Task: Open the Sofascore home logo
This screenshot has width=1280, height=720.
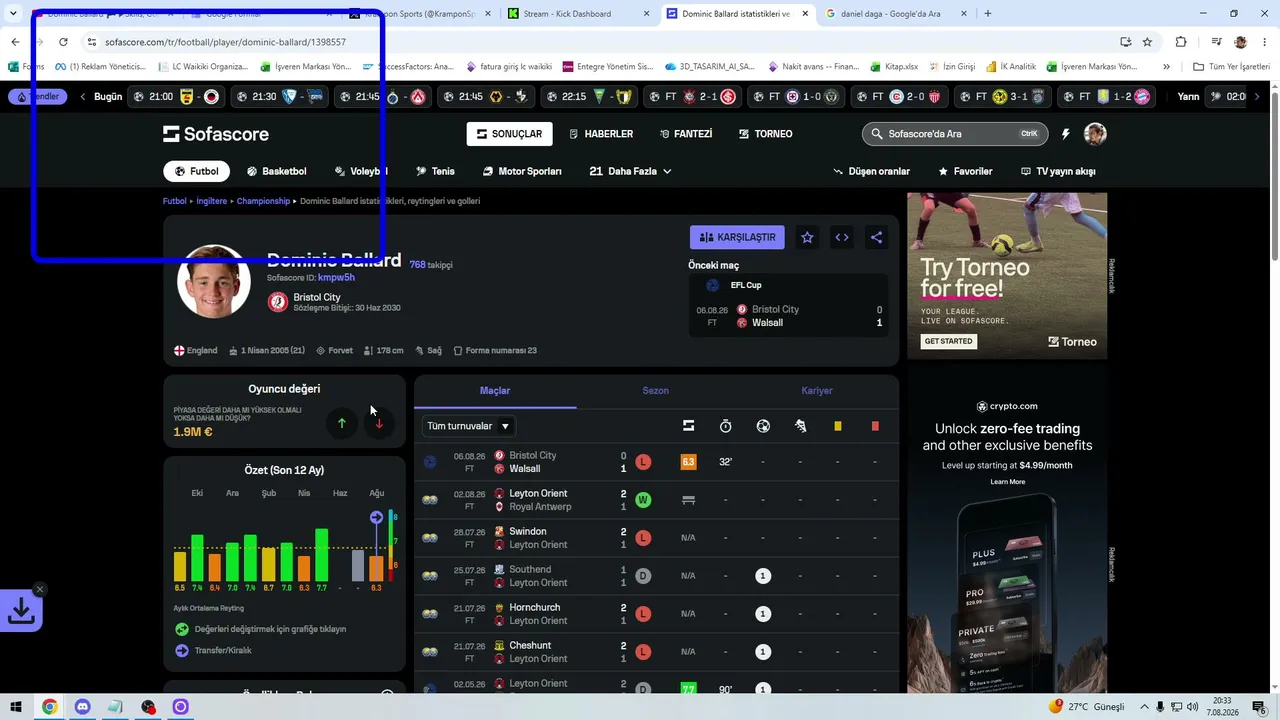Action: coord(215,134)
